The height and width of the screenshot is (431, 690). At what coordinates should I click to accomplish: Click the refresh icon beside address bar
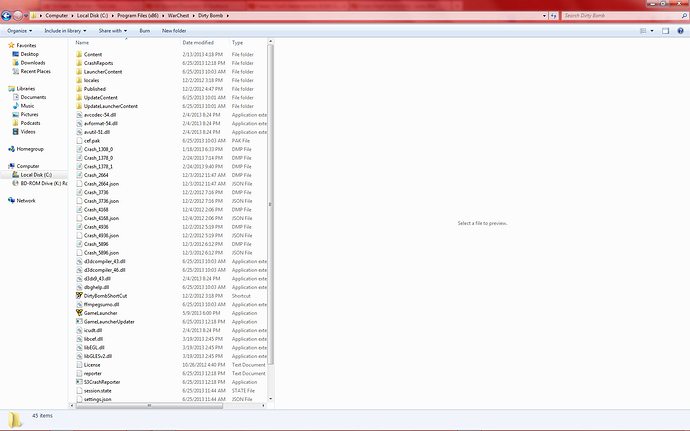click(551, 16)
